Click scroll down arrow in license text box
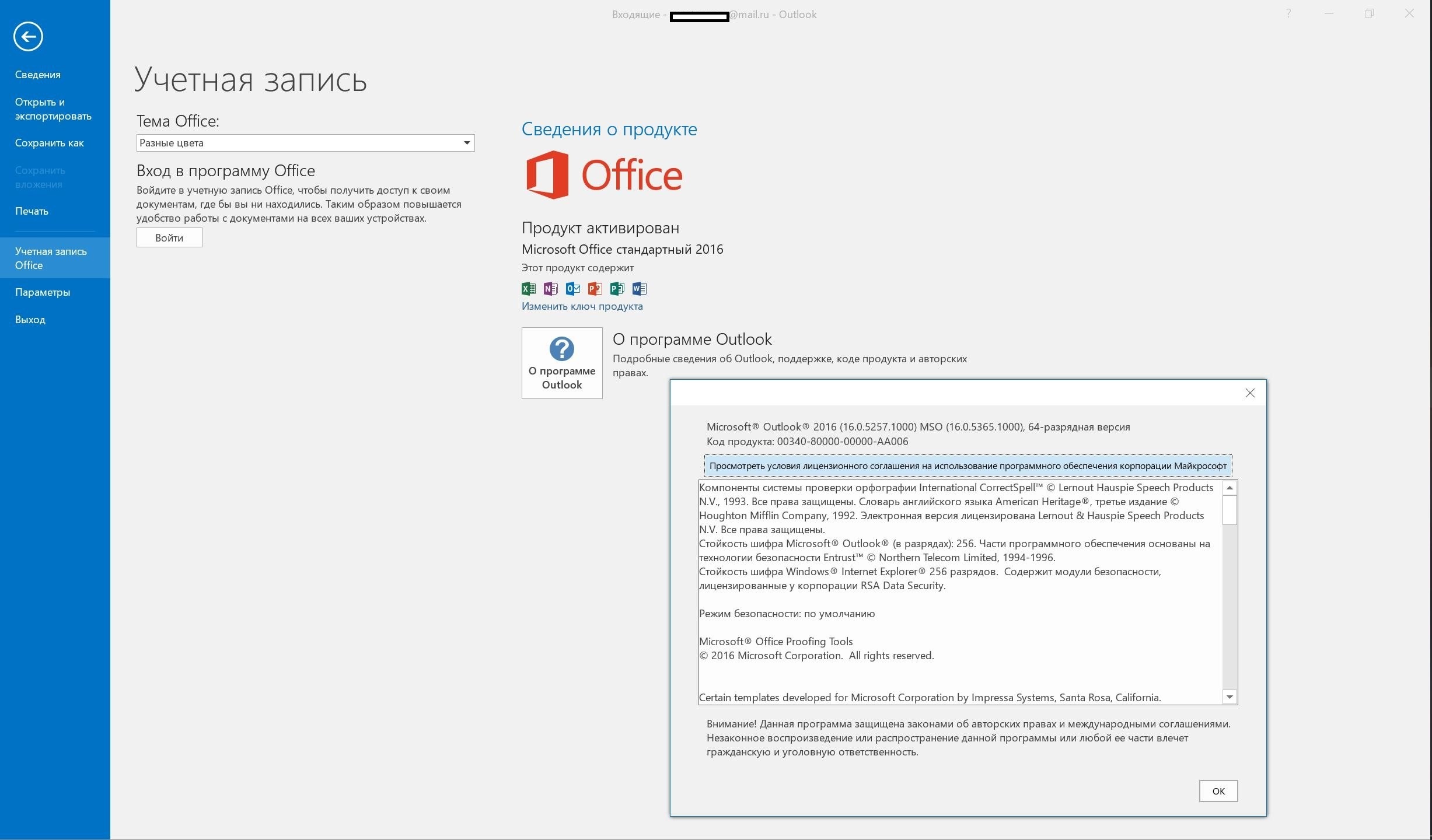 point(1230,697)
